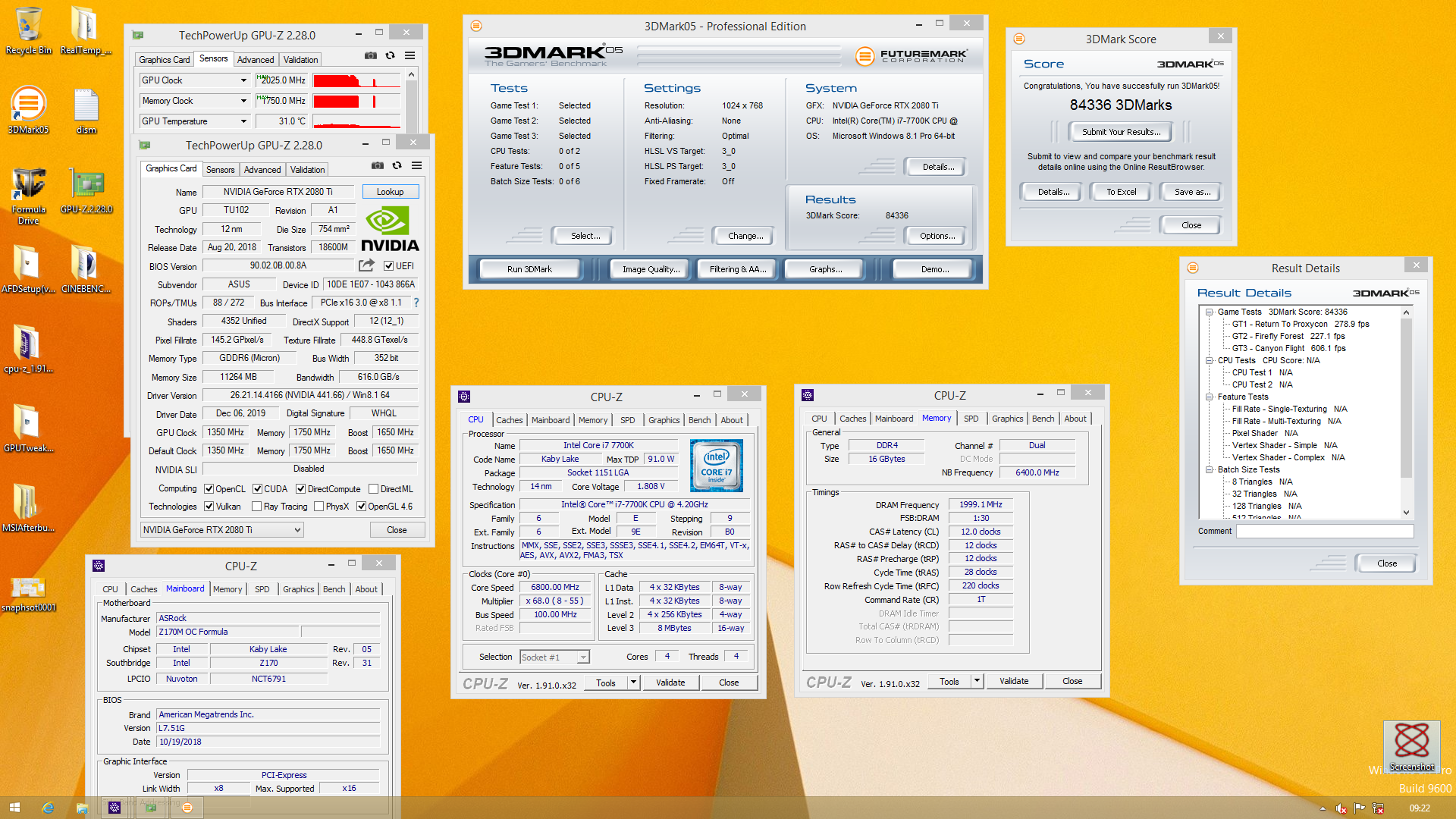Open the GPU Clock sensor dropdown
1456x819 pixels.
(x=243, y=80)
